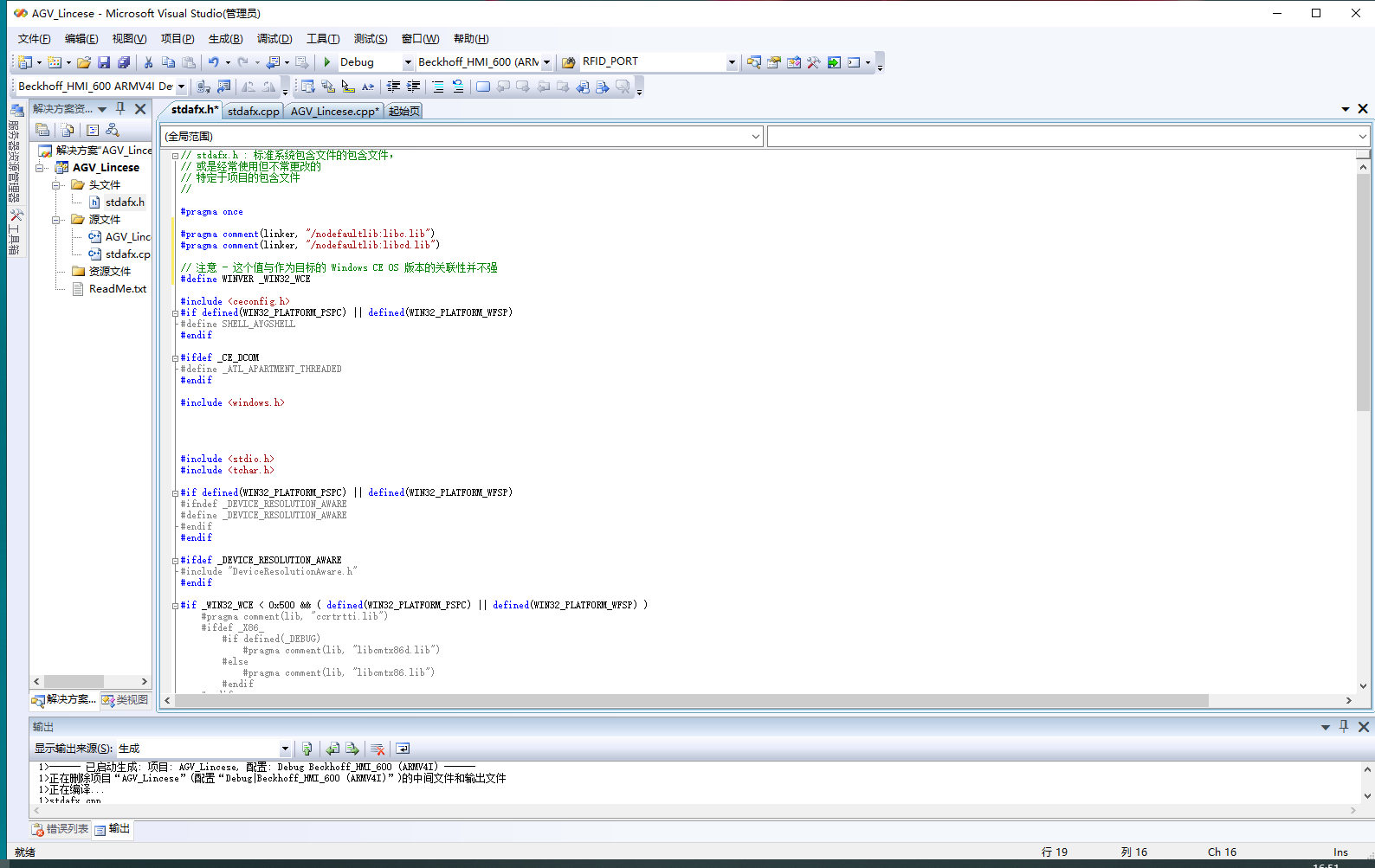
Task: Click the editor horizontal scrollbar thumb
Action: point(691,700)
